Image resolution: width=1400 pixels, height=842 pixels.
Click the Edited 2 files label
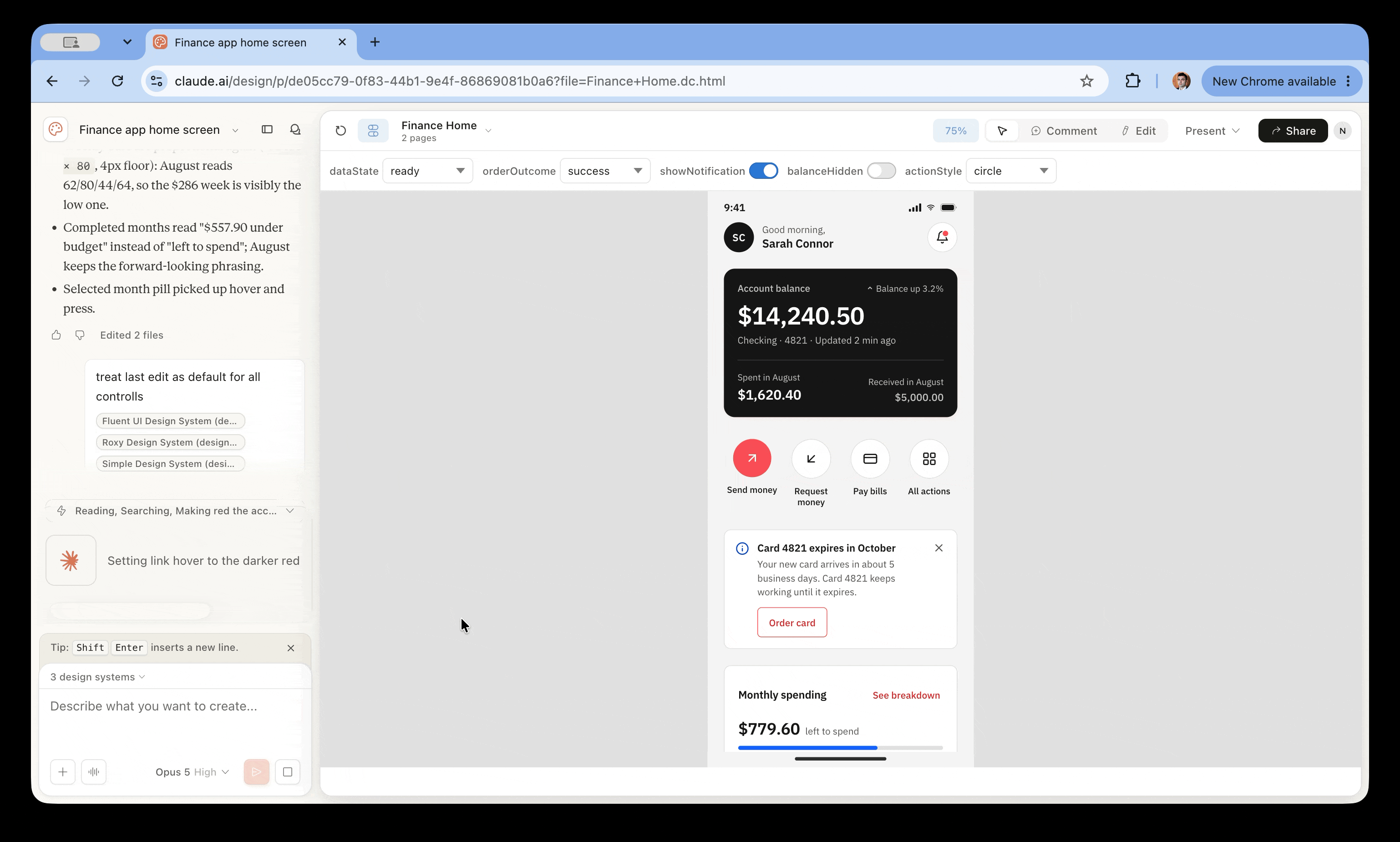tap(132, 335)
